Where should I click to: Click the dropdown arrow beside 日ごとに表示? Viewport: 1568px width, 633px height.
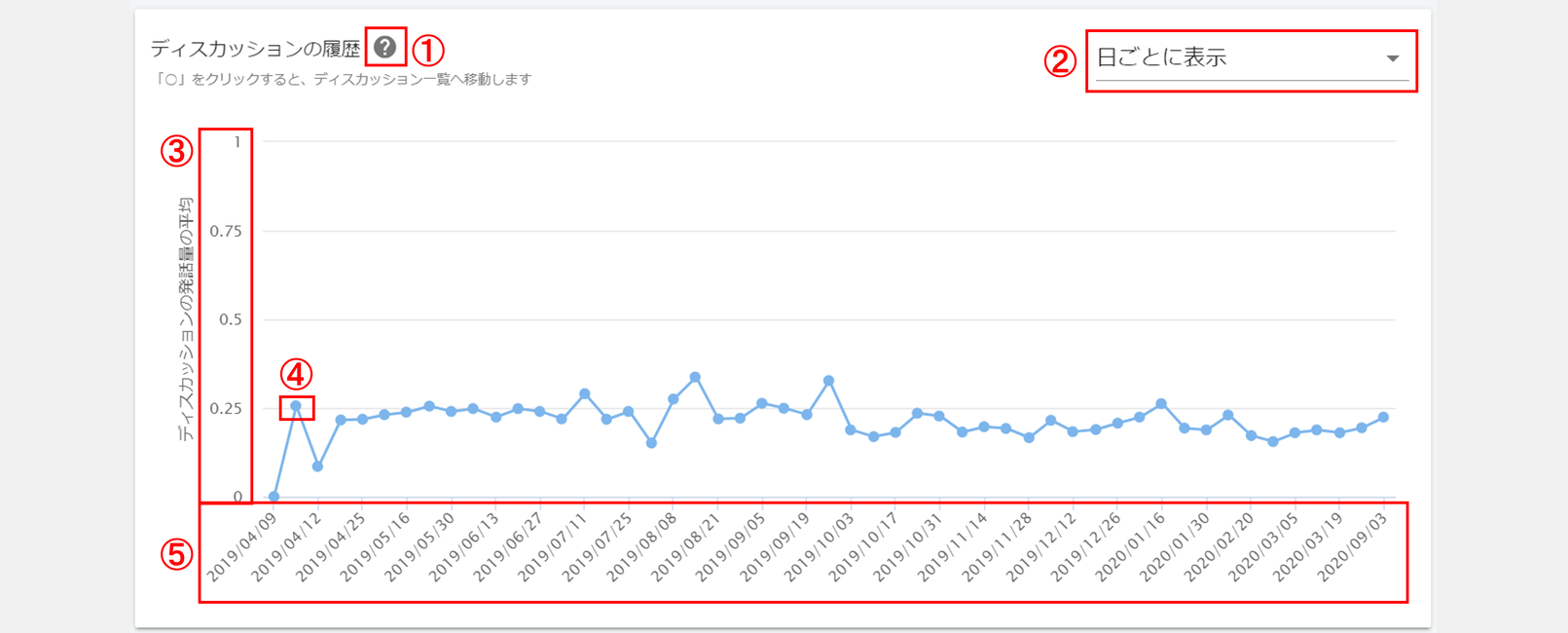click(x=1392, y=58)
